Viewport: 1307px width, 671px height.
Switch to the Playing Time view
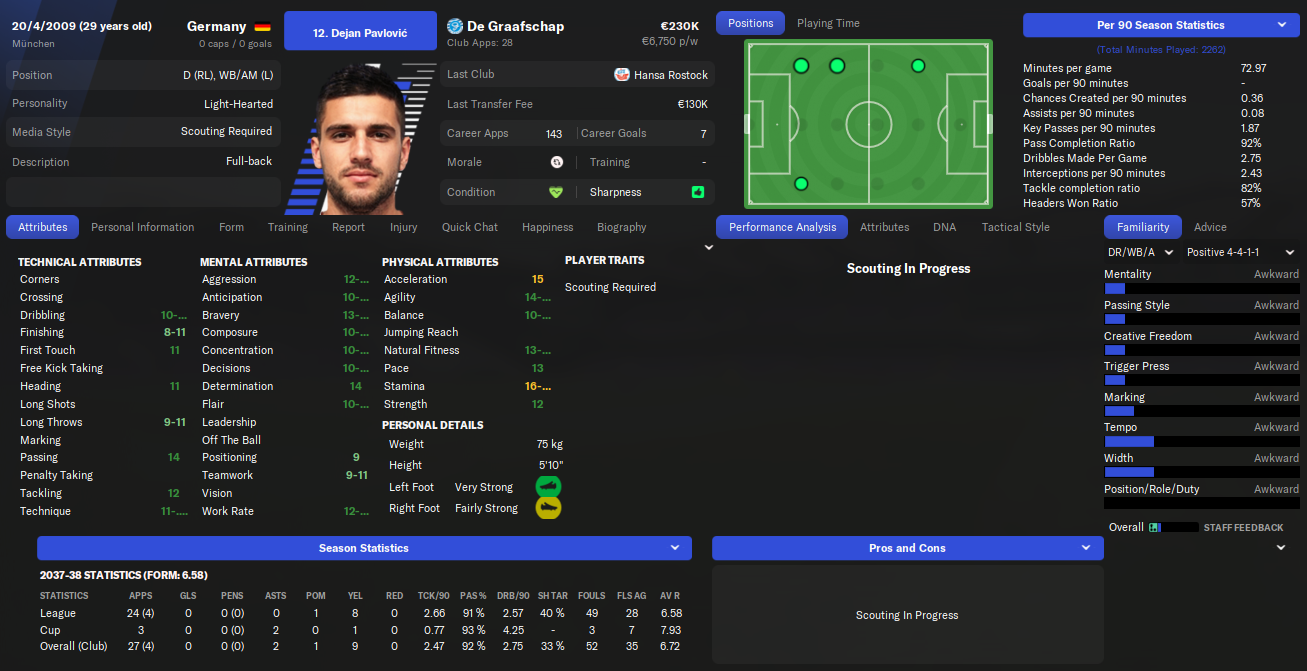pos(828,23)
